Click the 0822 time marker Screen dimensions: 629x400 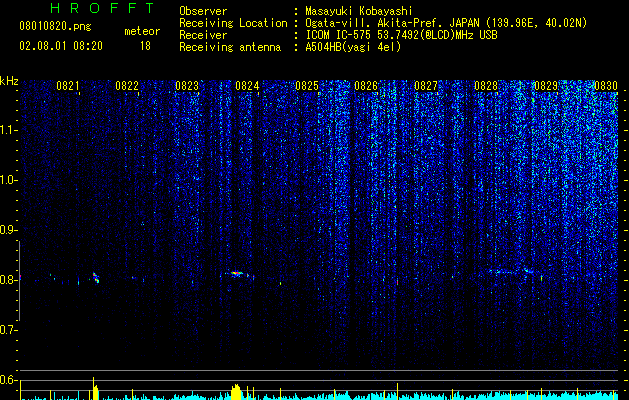tap(127, 86)
